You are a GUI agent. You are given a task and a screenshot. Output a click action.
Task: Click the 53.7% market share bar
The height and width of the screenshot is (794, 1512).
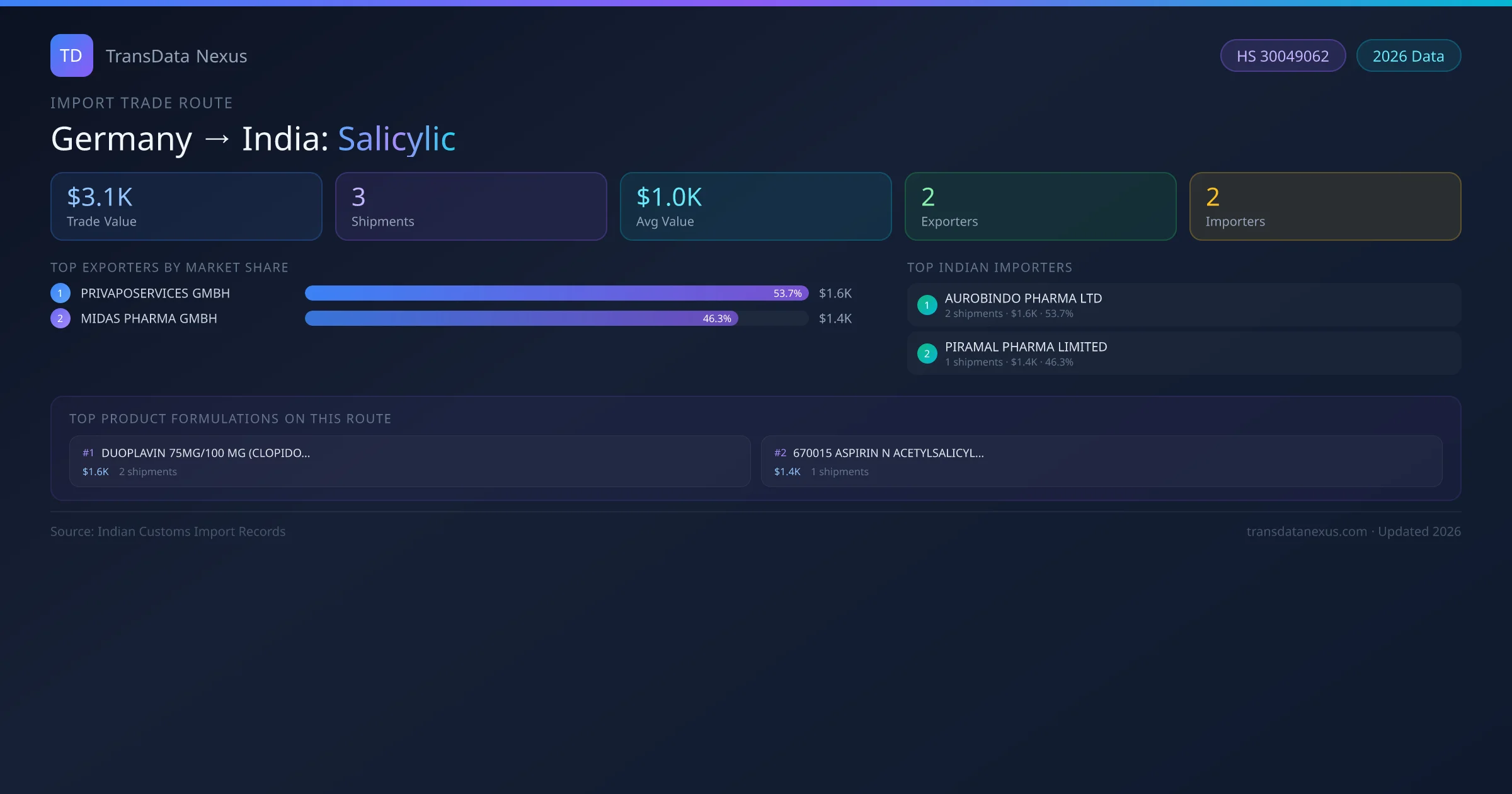556,293
